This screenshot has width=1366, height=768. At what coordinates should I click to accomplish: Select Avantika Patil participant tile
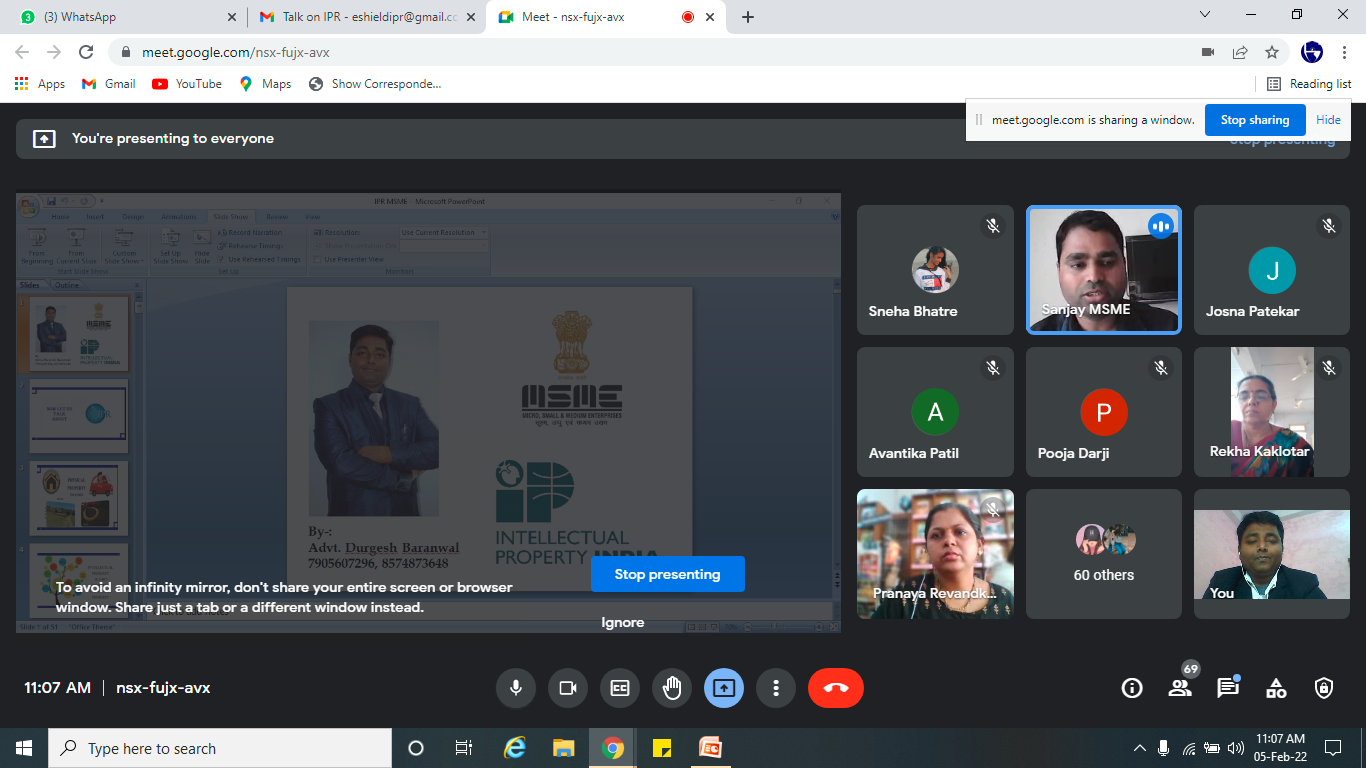point(935,412)
